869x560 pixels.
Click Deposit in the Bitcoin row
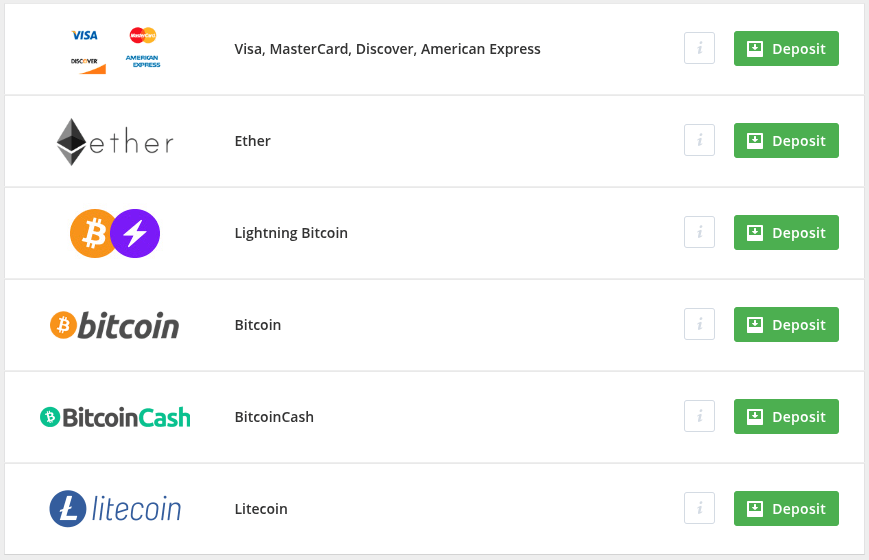[x=786, y=325]
